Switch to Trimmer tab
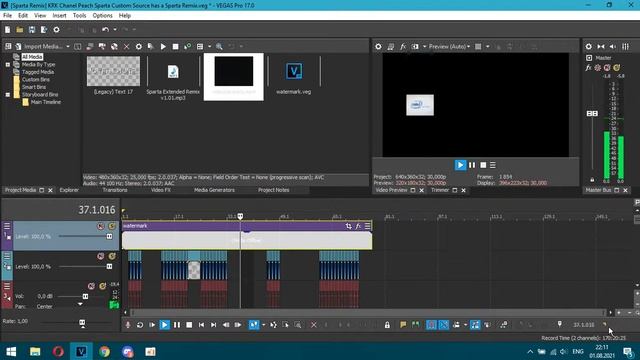This screenshot has height=360, width=640. point(440,190)
